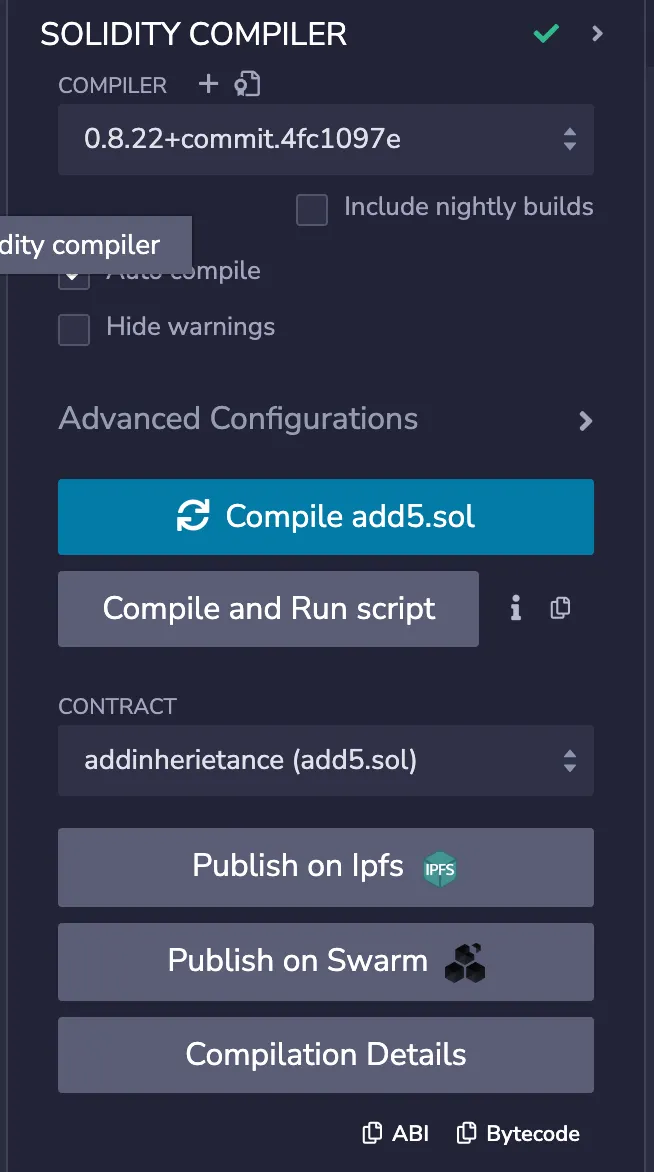Publish the contract on Ipfs

pyautogui.click(x=326, y=867)
